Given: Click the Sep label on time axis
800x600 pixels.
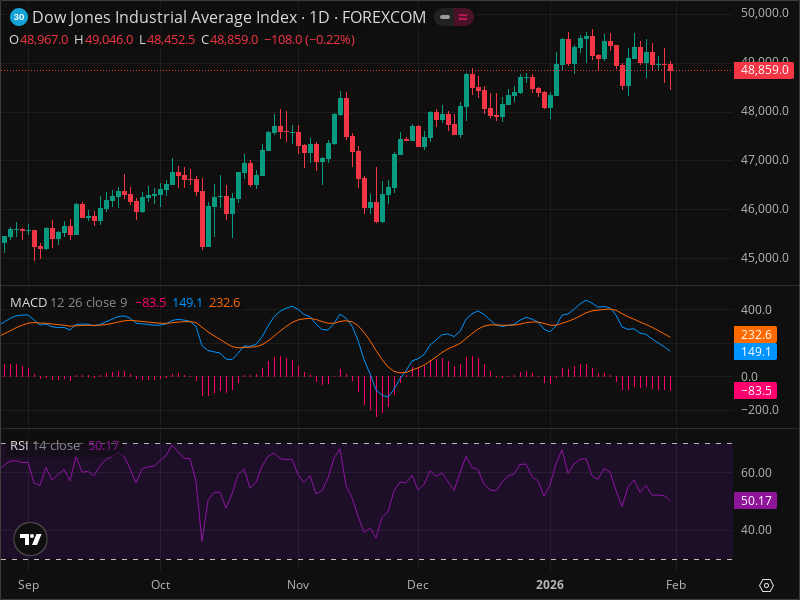Looking at the screenshot, I should coord(28,585).
